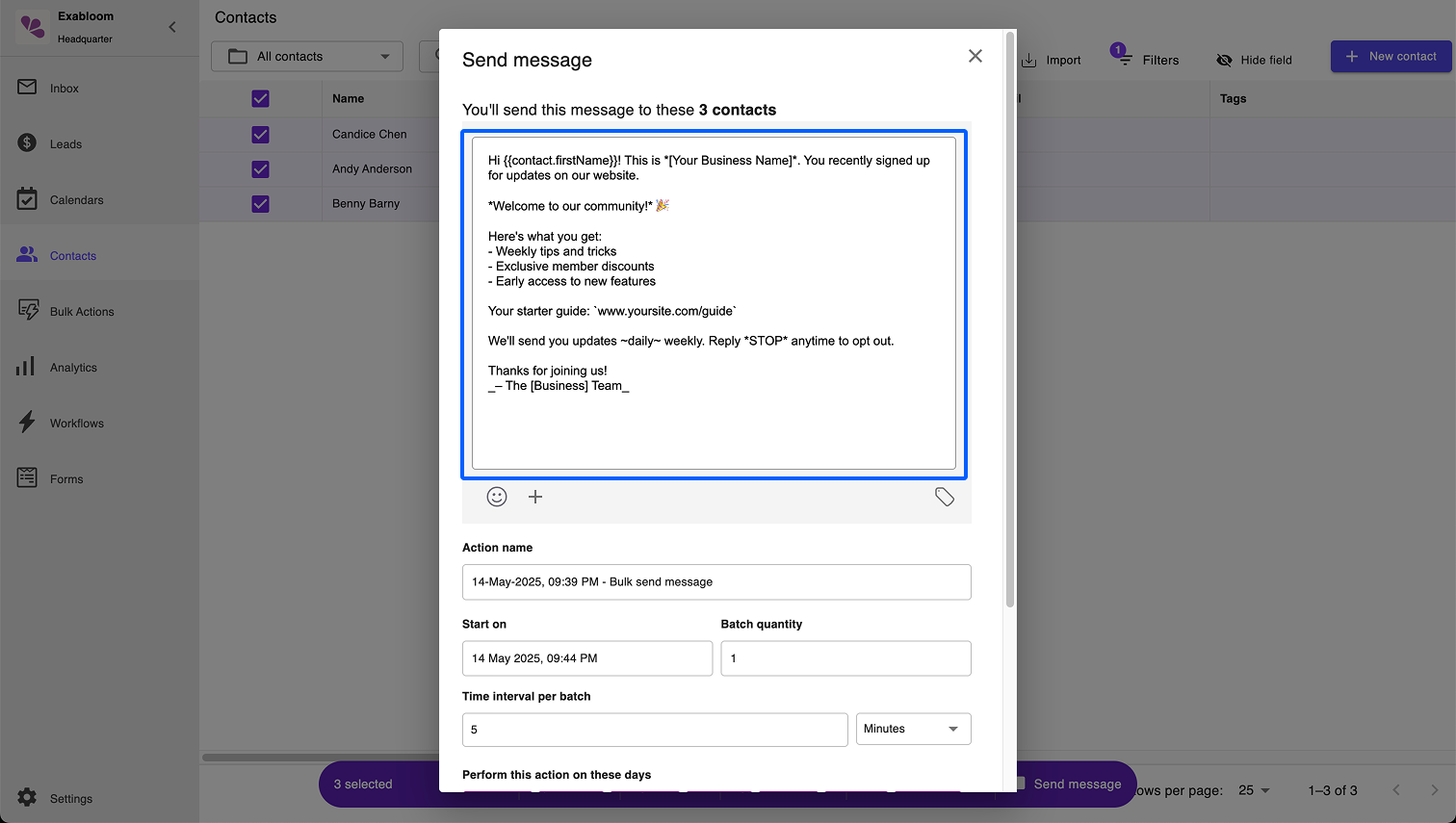Open Inbox from the sidebar
This screenshot has width=1456, height=823.
(64, 89)
